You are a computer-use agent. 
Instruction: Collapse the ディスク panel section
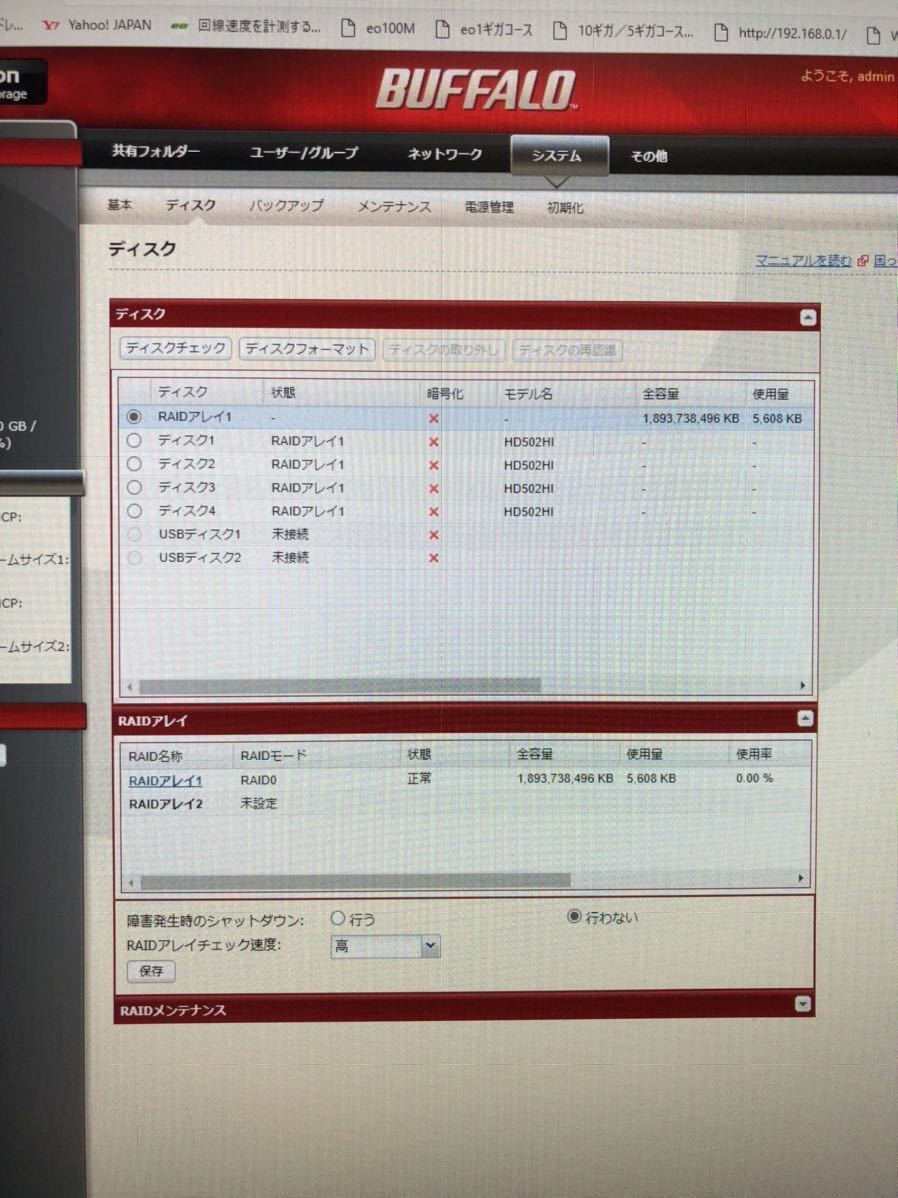808,318
